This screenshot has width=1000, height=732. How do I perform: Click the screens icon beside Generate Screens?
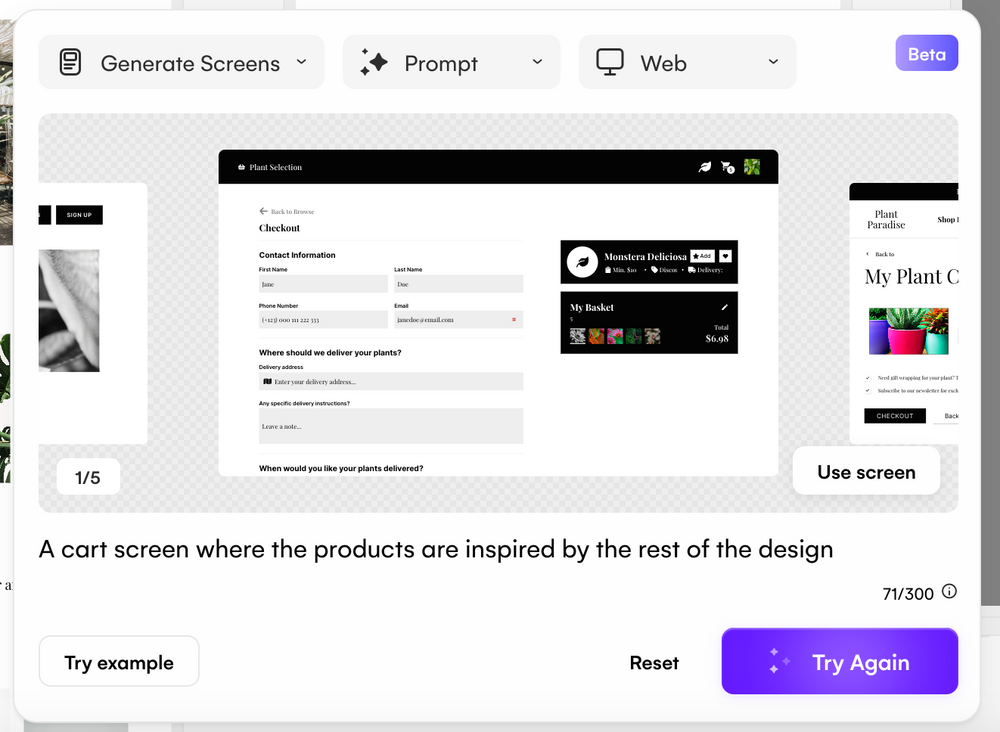(70, 62)
